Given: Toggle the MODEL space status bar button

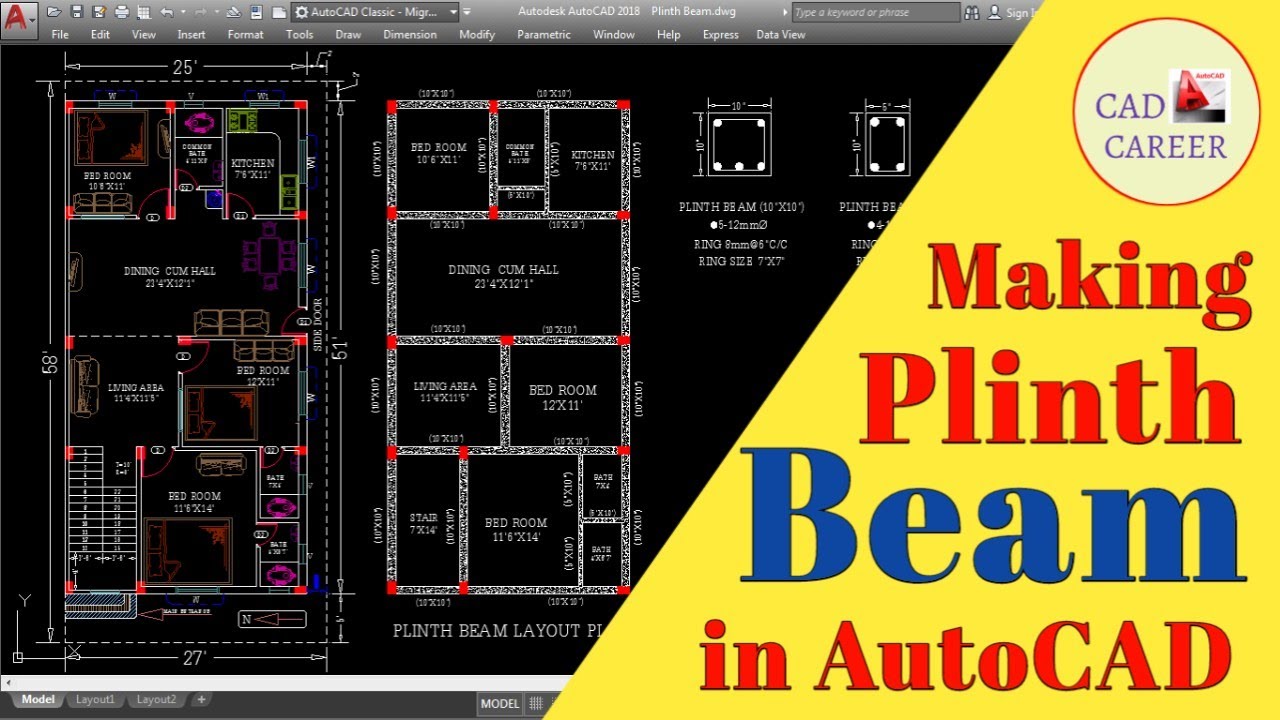Looking at the screenshot, I should pyautogui.click(x=500, y=704).
